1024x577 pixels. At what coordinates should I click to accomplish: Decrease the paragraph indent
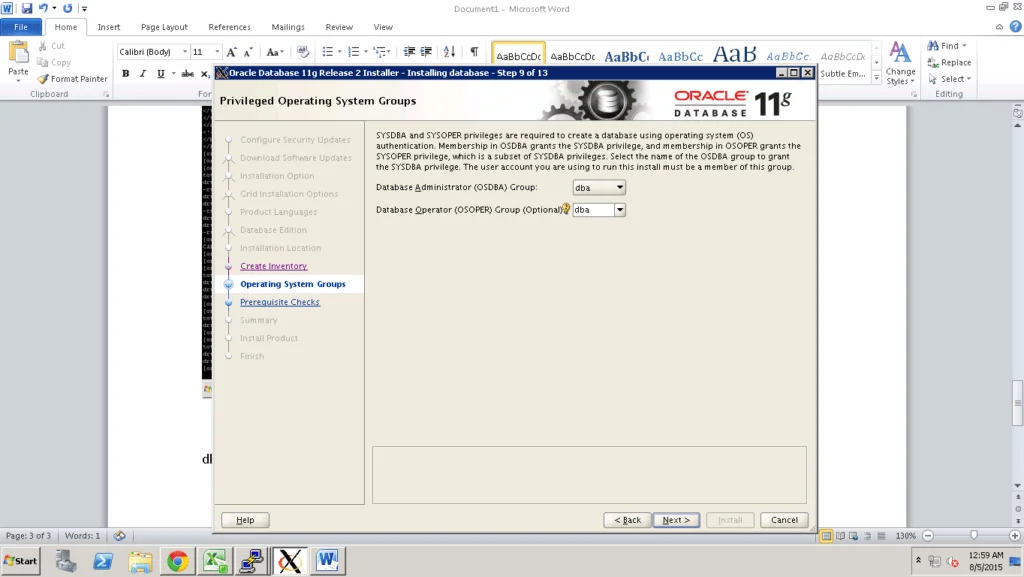(409, 52)
